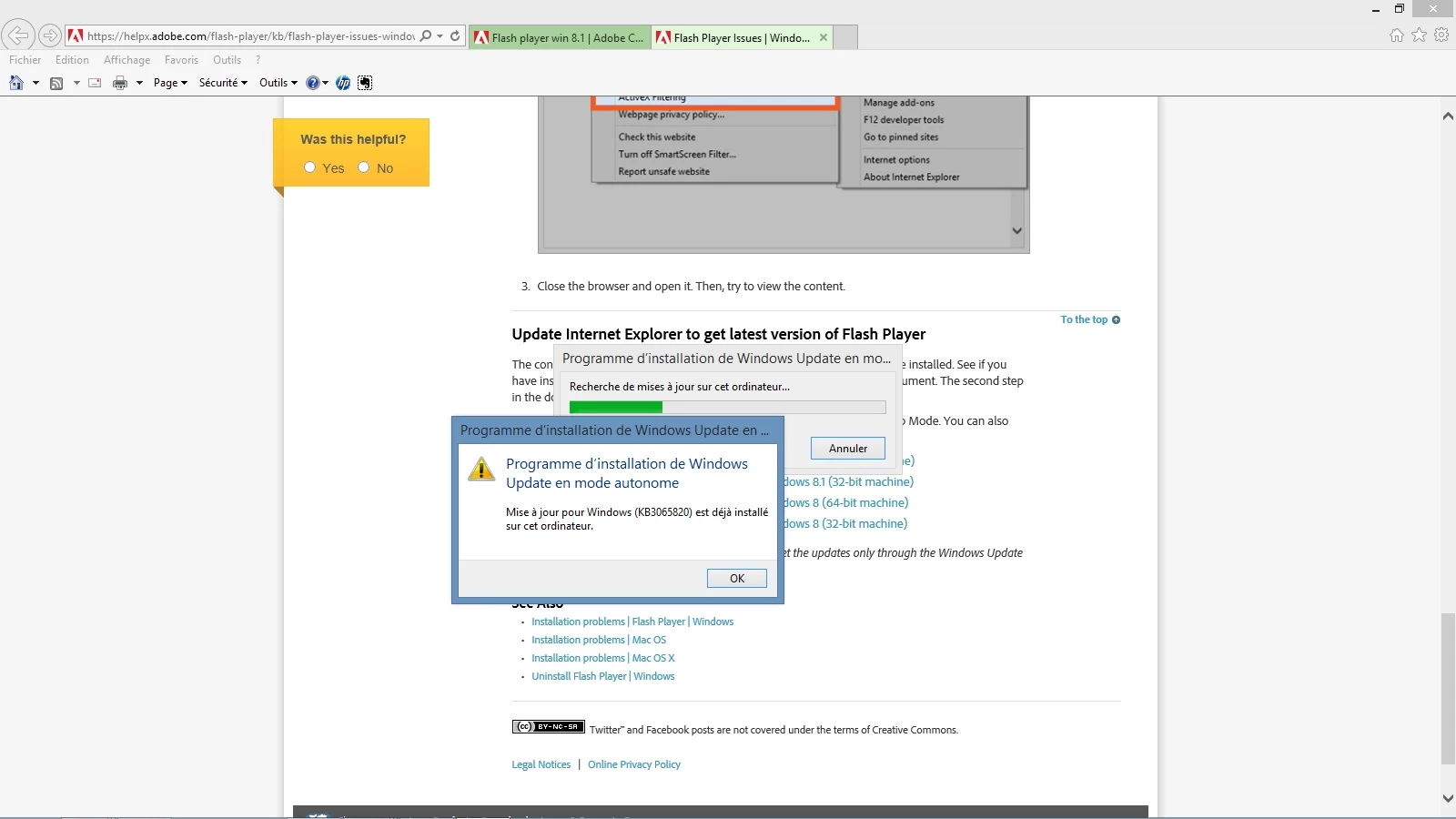Image resolution: width=1456 pixels, height=819 pixels.
Task: Open the Affichage menu
Action: point(126,60)
